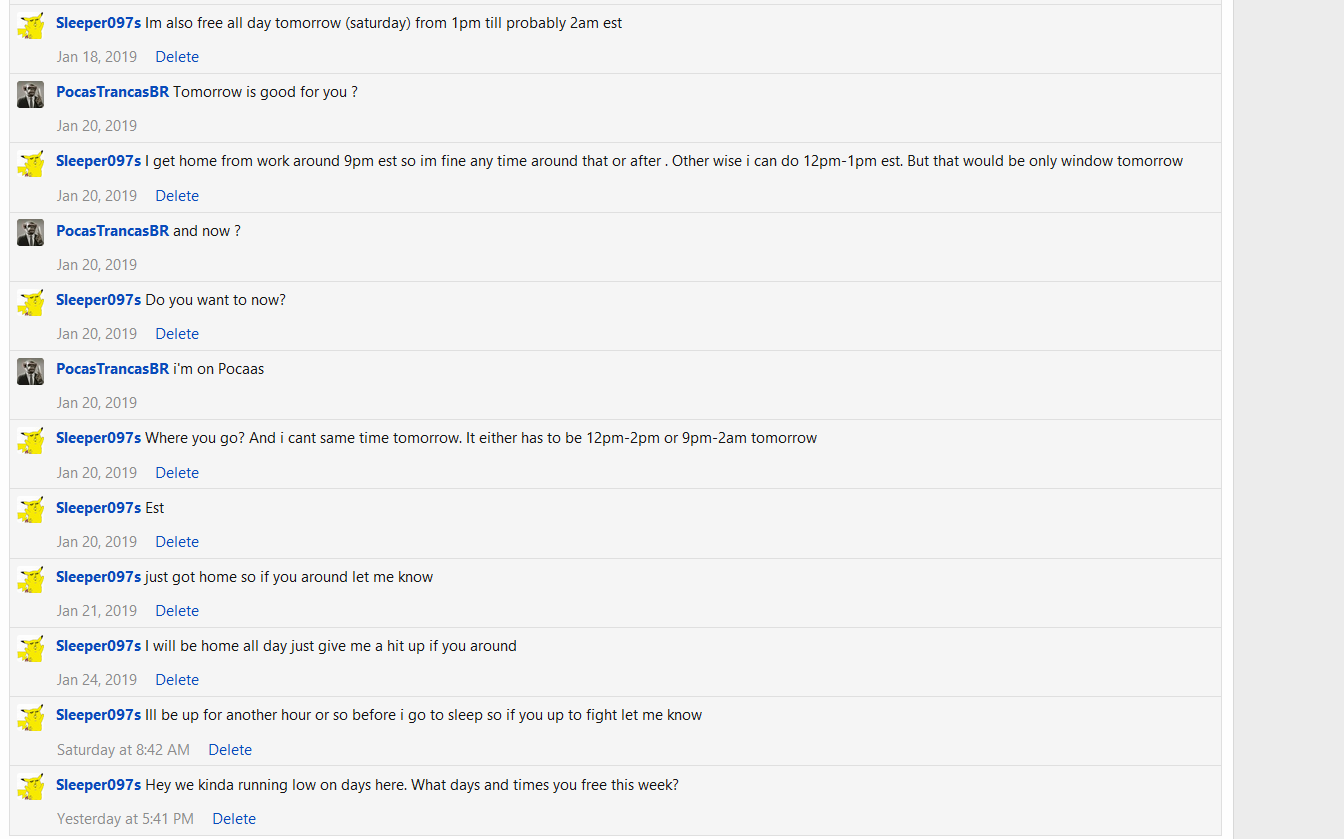This screenshot has height=839, width=1344.
Task: Delete the 'I get home from work' comment
Action: (x=177, y=196)
